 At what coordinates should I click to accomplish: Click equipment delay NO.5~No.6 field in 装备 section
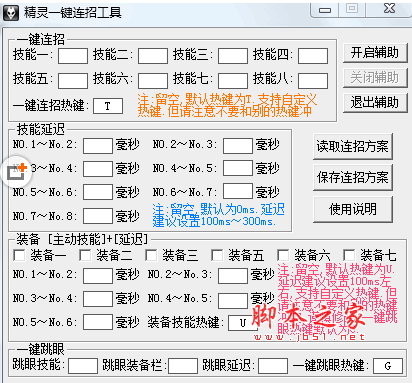pyautogui.click(x=98, y=322)
